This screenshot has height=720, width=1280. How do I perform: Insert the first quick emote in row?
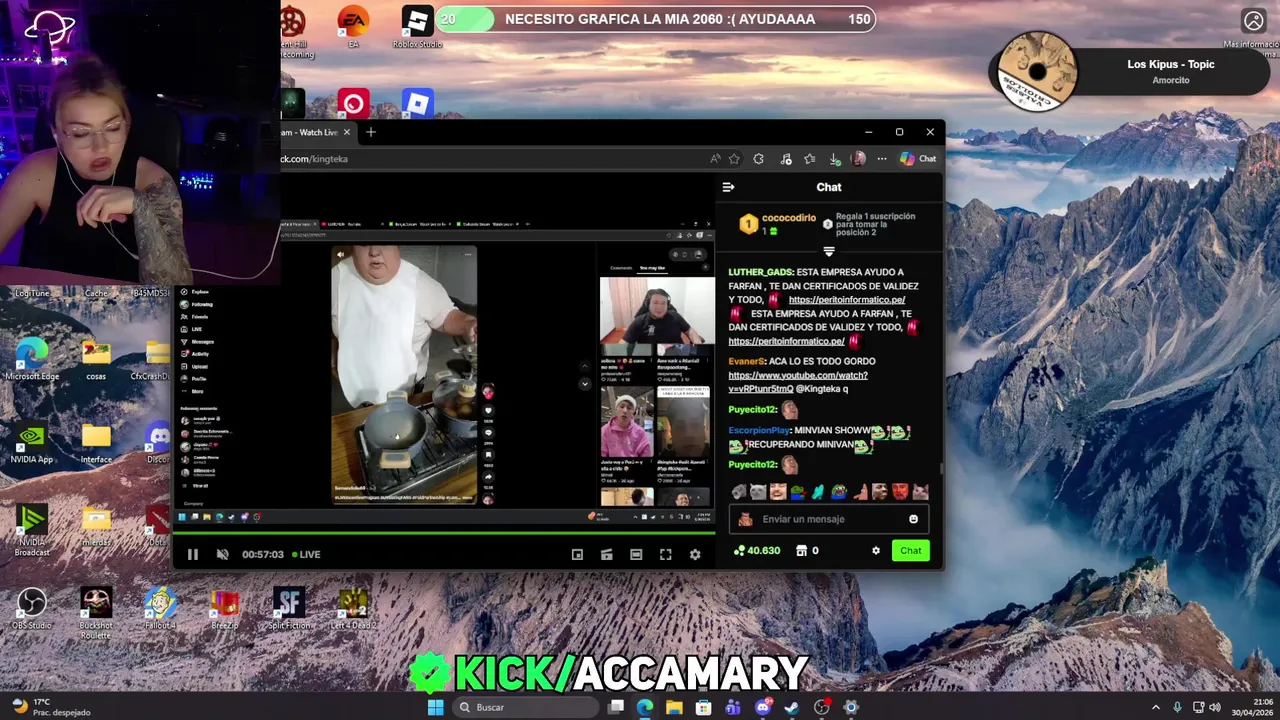[x=739, y=492]
